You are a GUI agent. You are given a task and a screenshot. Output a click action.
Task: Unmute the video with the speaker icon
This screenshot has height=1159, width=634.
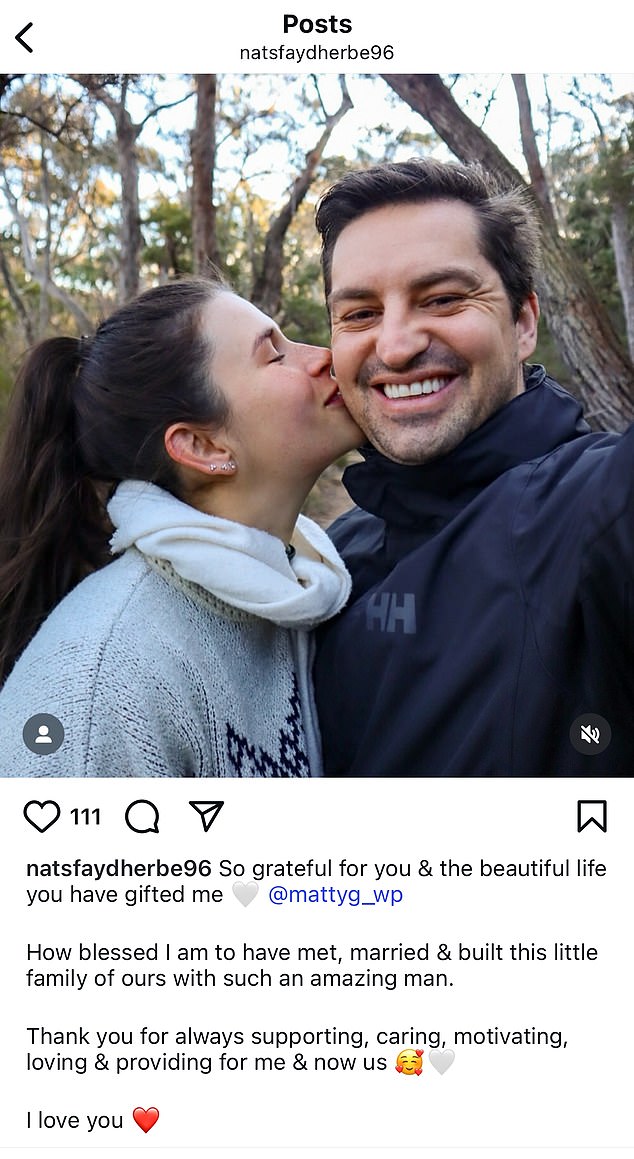[590, 734]
